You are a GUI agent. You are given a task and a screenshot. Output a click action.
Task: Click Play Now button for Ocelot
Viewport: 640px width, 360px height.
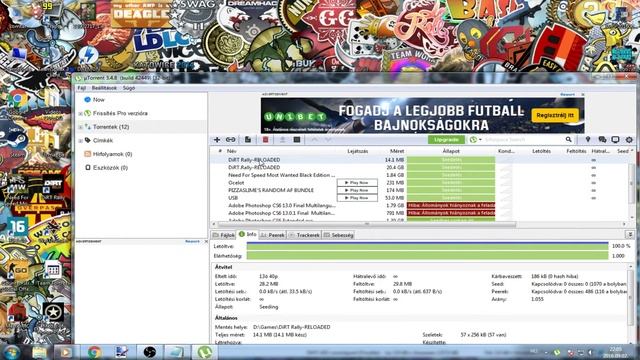[x=357, y=183]
